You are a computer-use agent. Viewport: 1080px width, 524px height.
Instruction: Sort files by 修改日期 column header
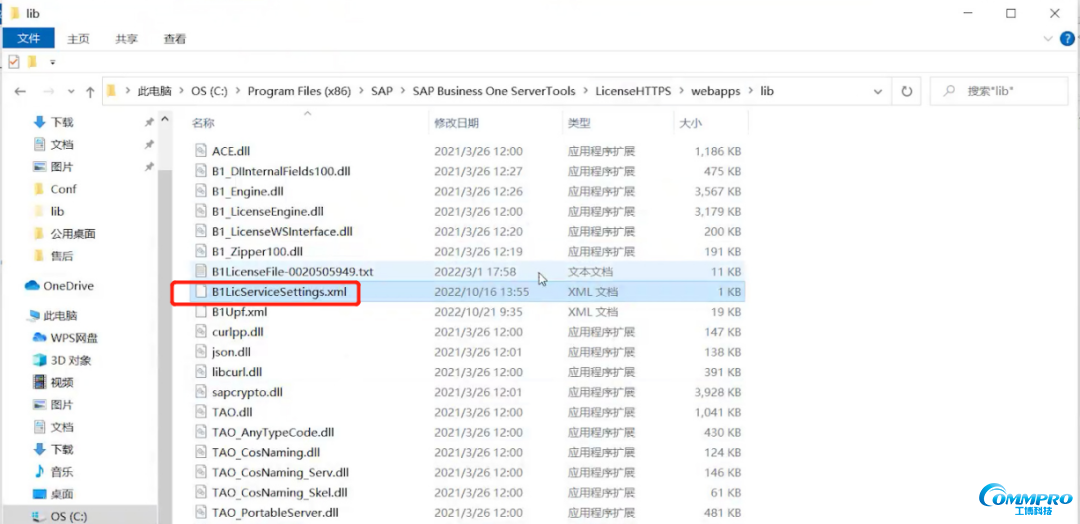click(x=456, y=123)
